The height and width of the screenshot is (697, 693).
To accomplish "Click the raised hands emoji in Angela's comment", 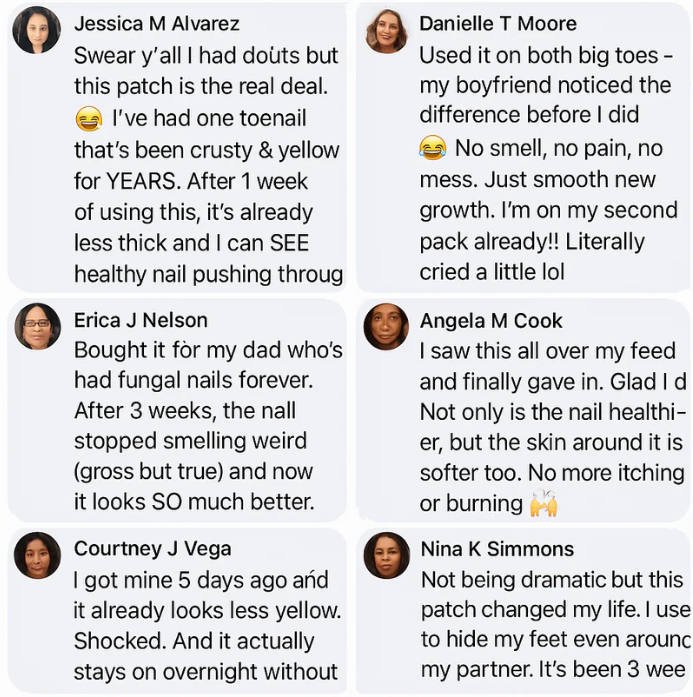I will (x=544, y=503).
